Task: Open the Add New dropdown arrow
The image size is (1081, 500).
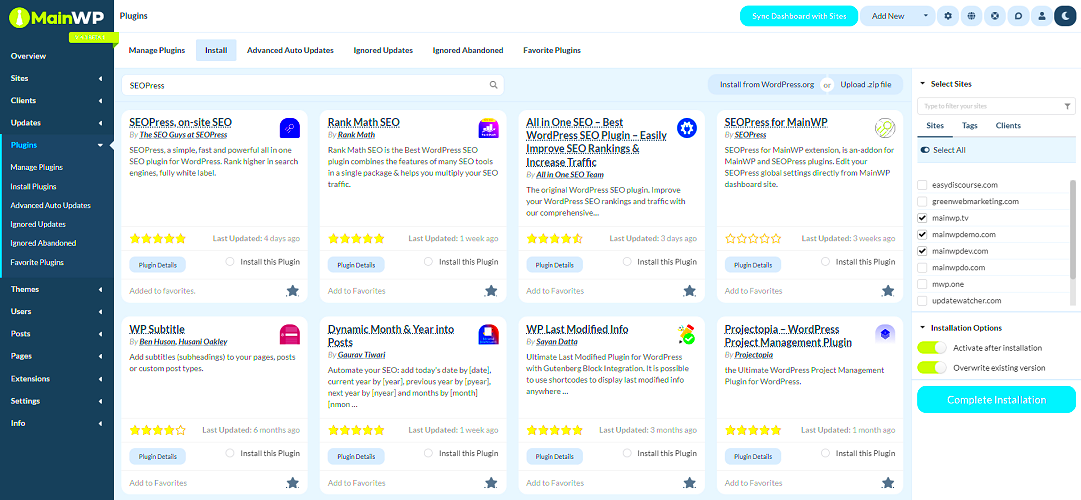Action: pos(926,16)
